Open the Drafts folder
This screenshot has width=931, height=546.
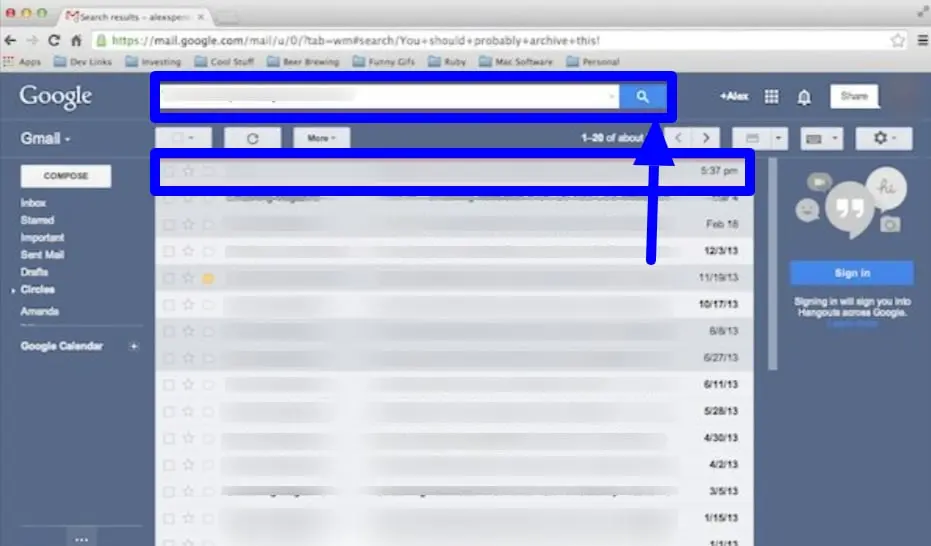pyautogui.click(x=34, y=272)
